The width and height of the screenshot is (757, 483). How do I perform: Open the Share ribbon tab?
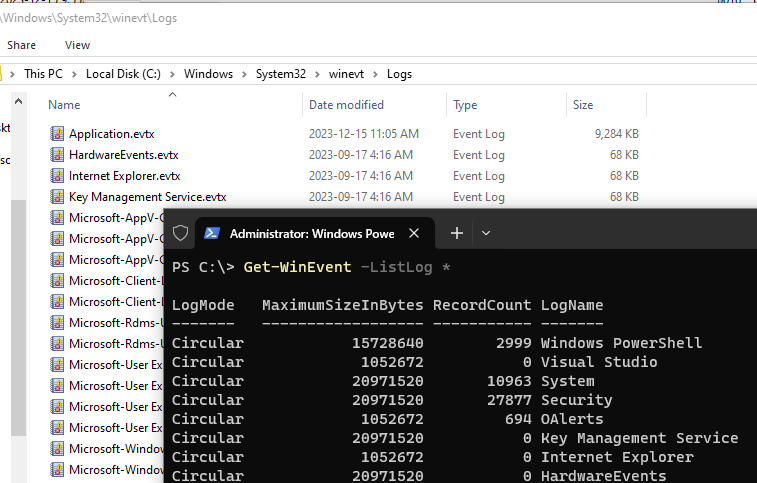pyautogui.click(x=21, y=45)
